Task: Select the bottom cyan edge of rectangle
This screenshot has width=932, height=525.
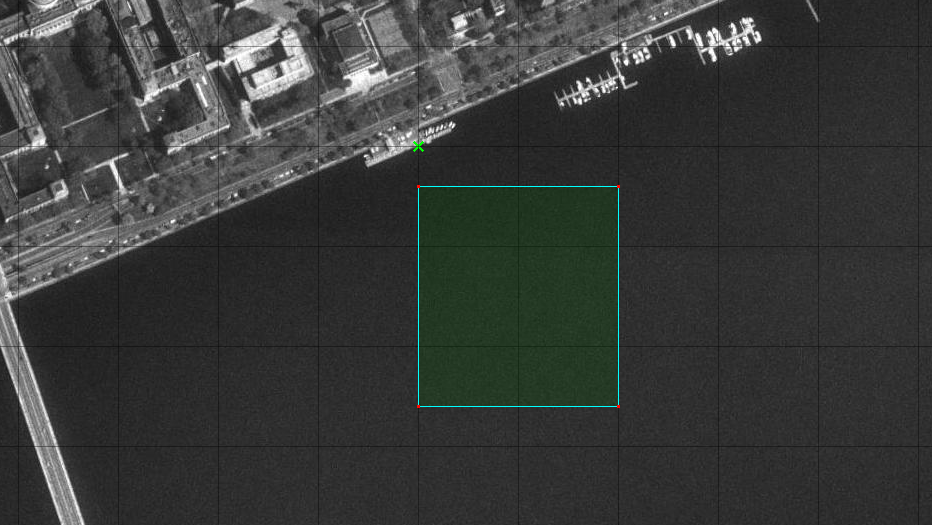Action: (518, 406)
